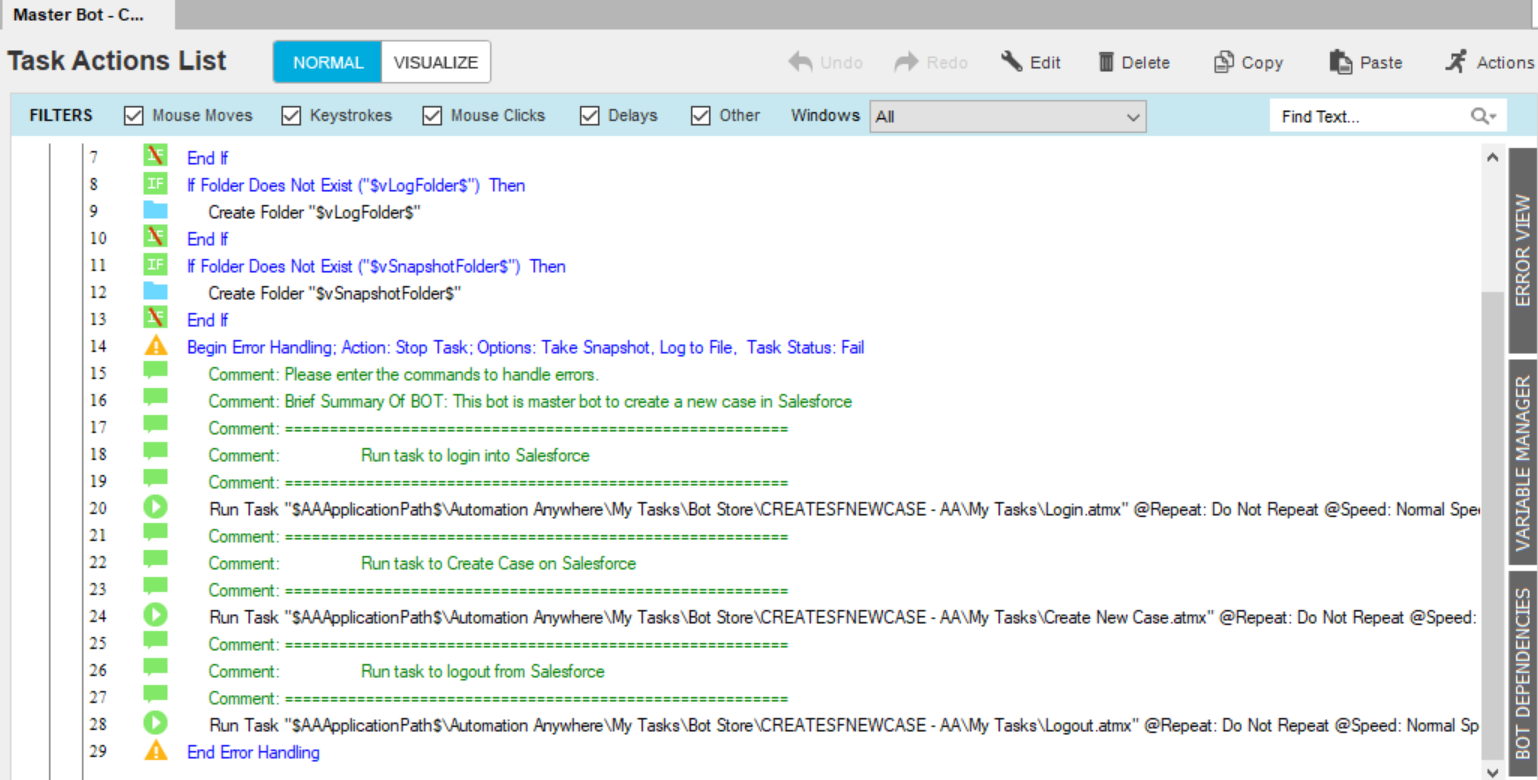Screen dimensions: 1538x780
Task: Uncheck the Mouse Moves filter
Action: tap(134, 116)
